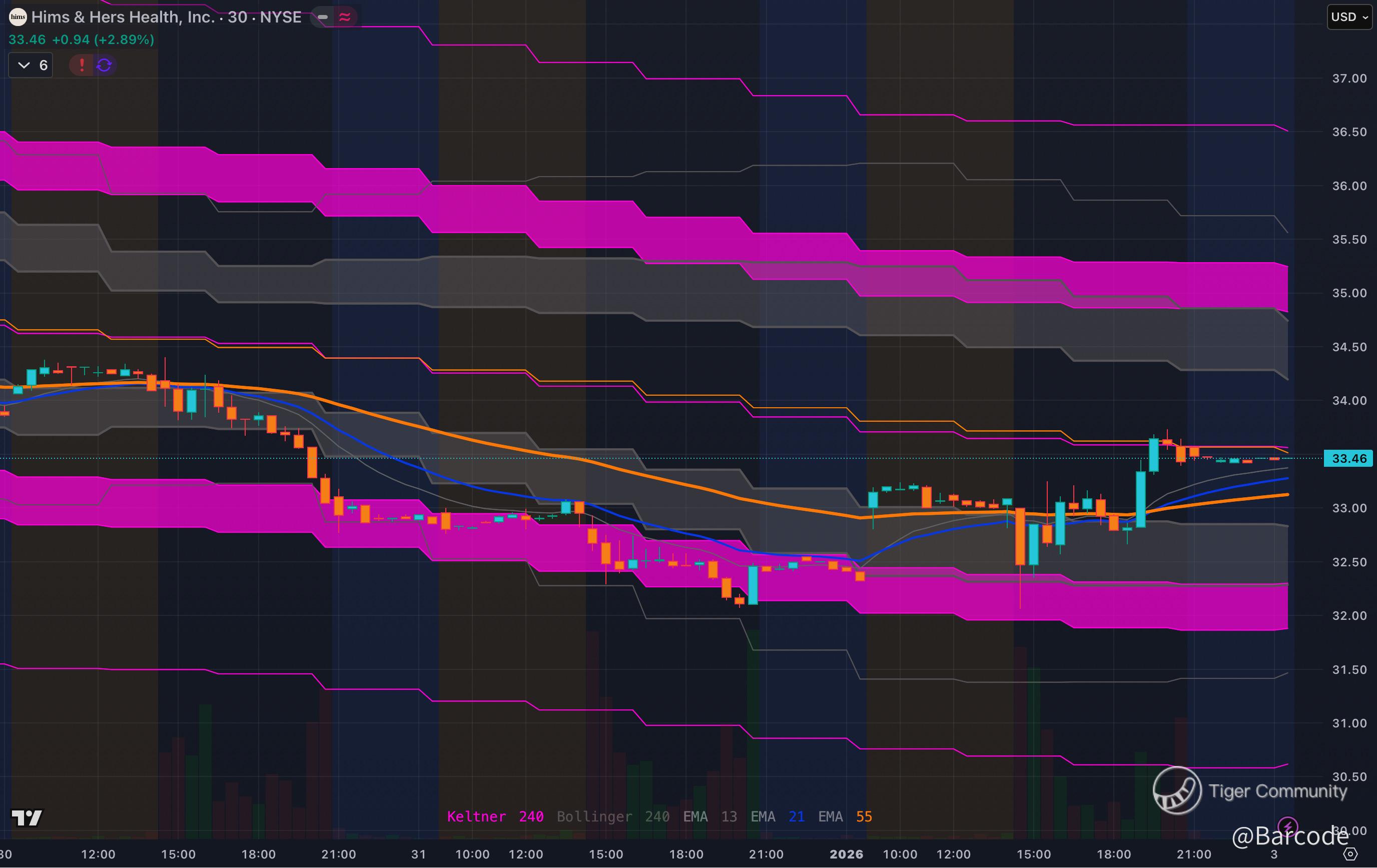Click the hims company logo icon
Viewport: 1377px width, 868px height.
click(x=18, y=17)
